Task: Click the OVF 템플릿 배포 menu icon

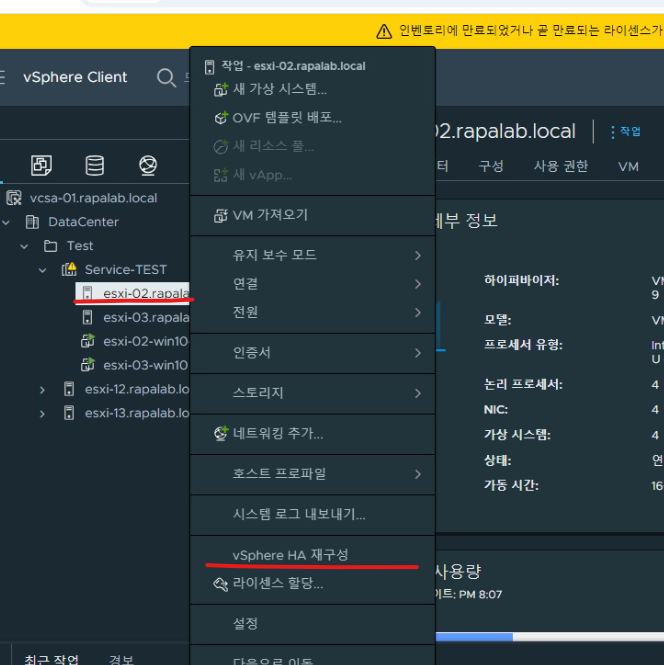Action: tap(220, 118)
